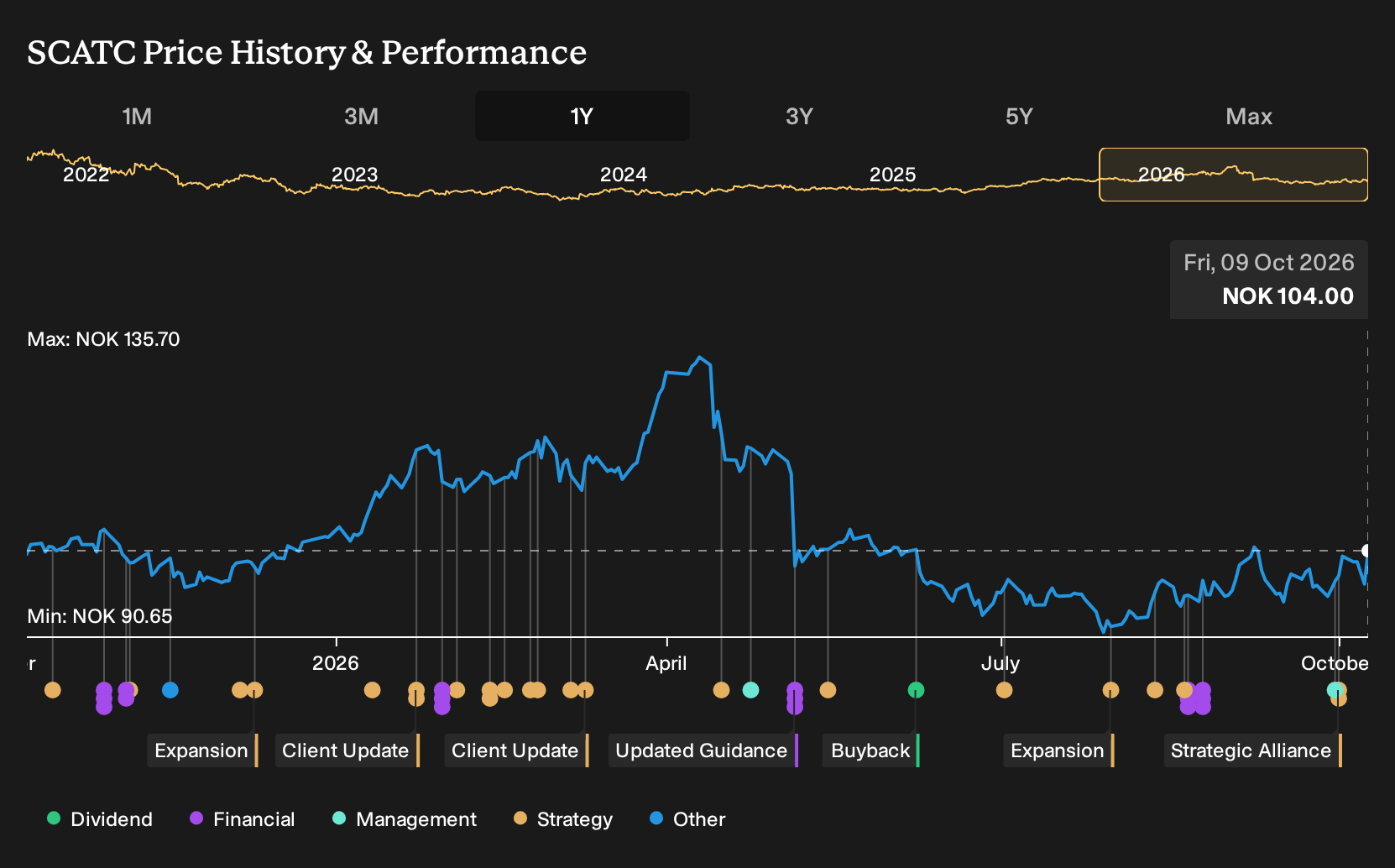Image resolution: width=1395 pixels, height=868 pixels.
Task: Toggle the Financial legend item
Action: point(243,819)
